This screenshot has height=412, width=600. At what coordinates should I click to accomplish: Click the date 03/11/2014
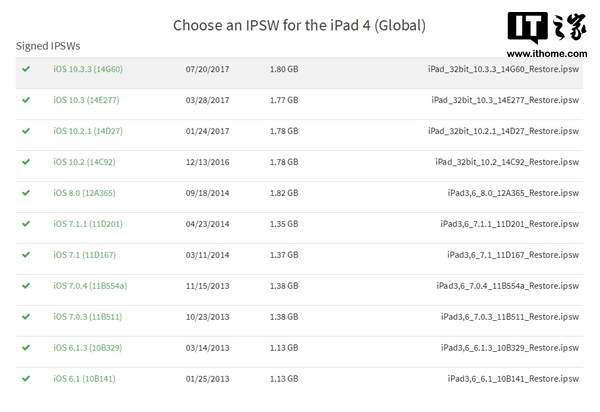point(207,256)
